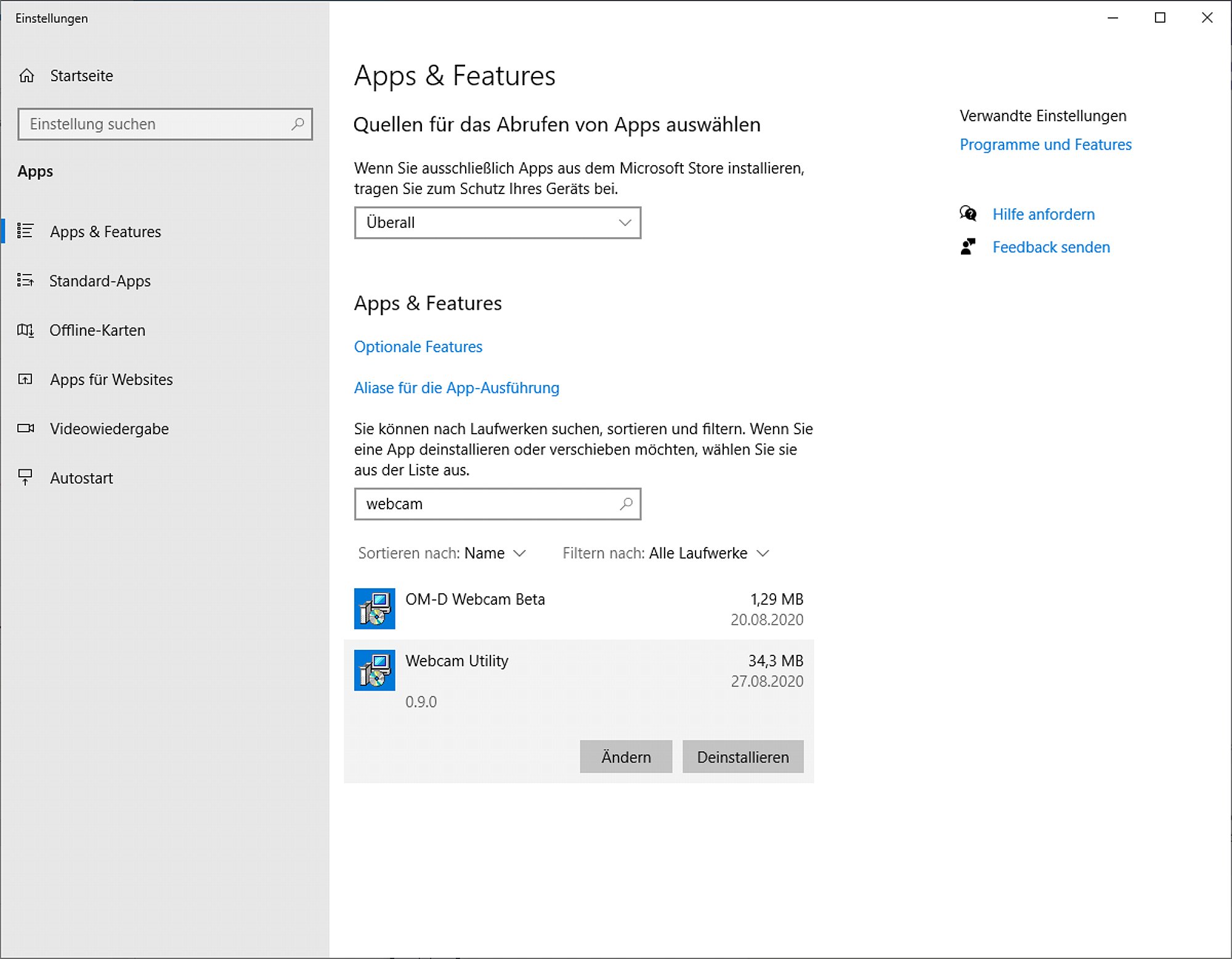Click the Apps & Features sidebar icon
Image resolution: width=1232 pixels, height=959 pixels.
point(25,231)
